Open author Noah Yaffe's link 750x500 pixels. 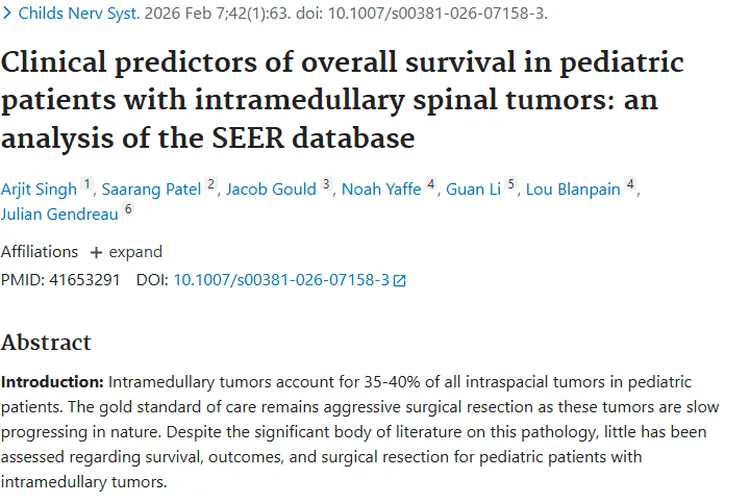pos(381,189)
